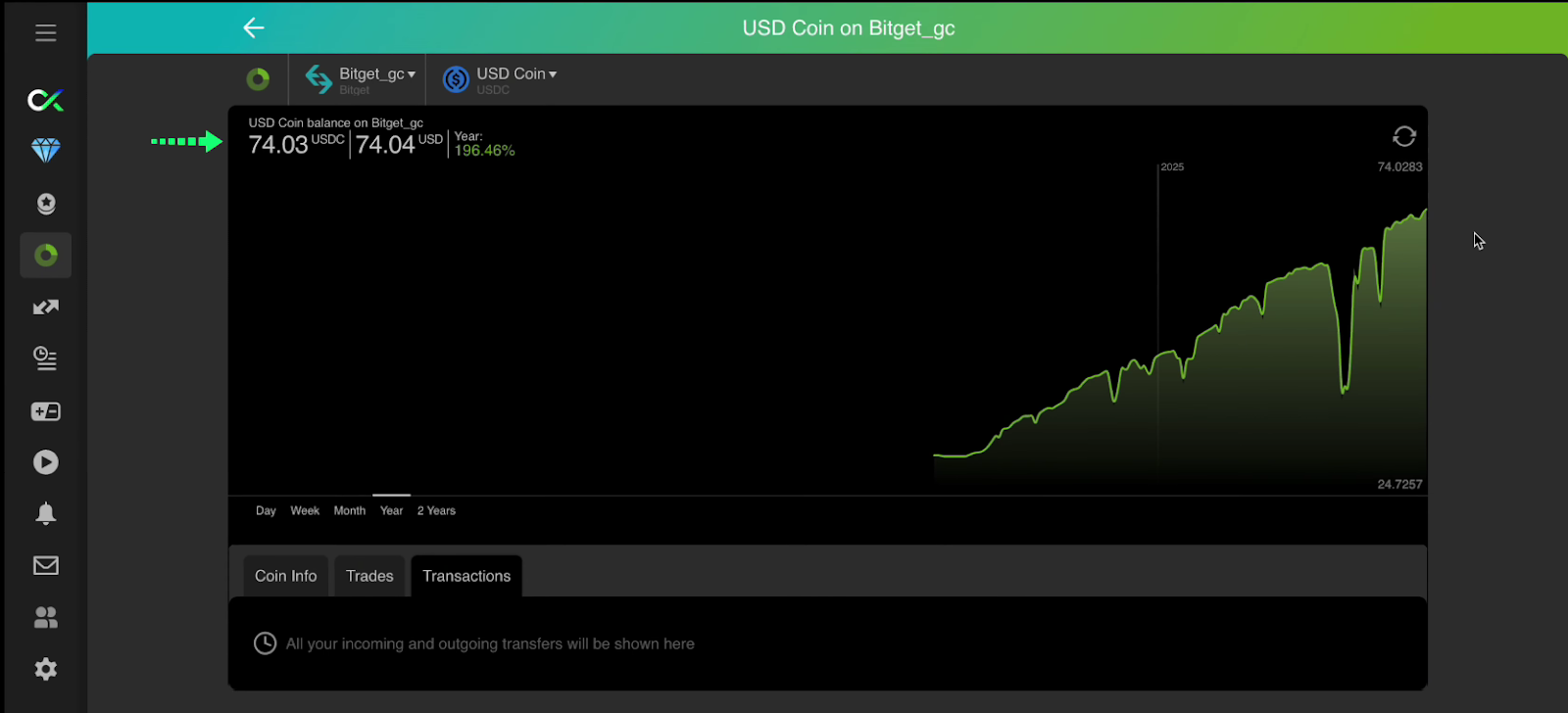Open the video play icon in sidebar
Screen dimensions: 1568x713
coord(45,462)
